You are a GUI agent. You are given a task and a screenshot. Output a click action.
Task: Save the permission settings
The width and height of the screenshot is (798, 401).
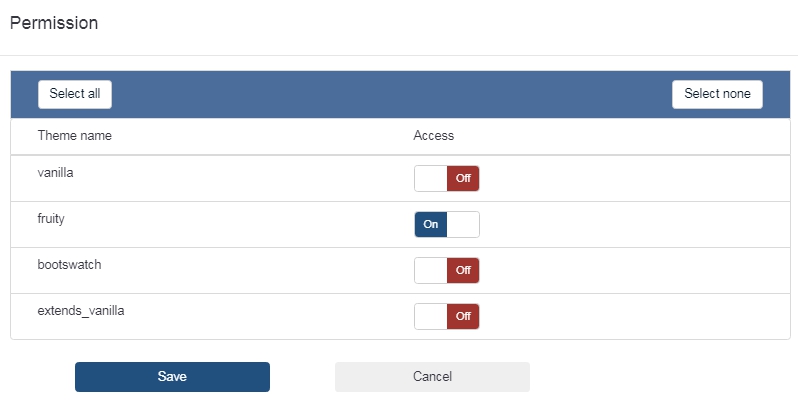coord(172,377)
